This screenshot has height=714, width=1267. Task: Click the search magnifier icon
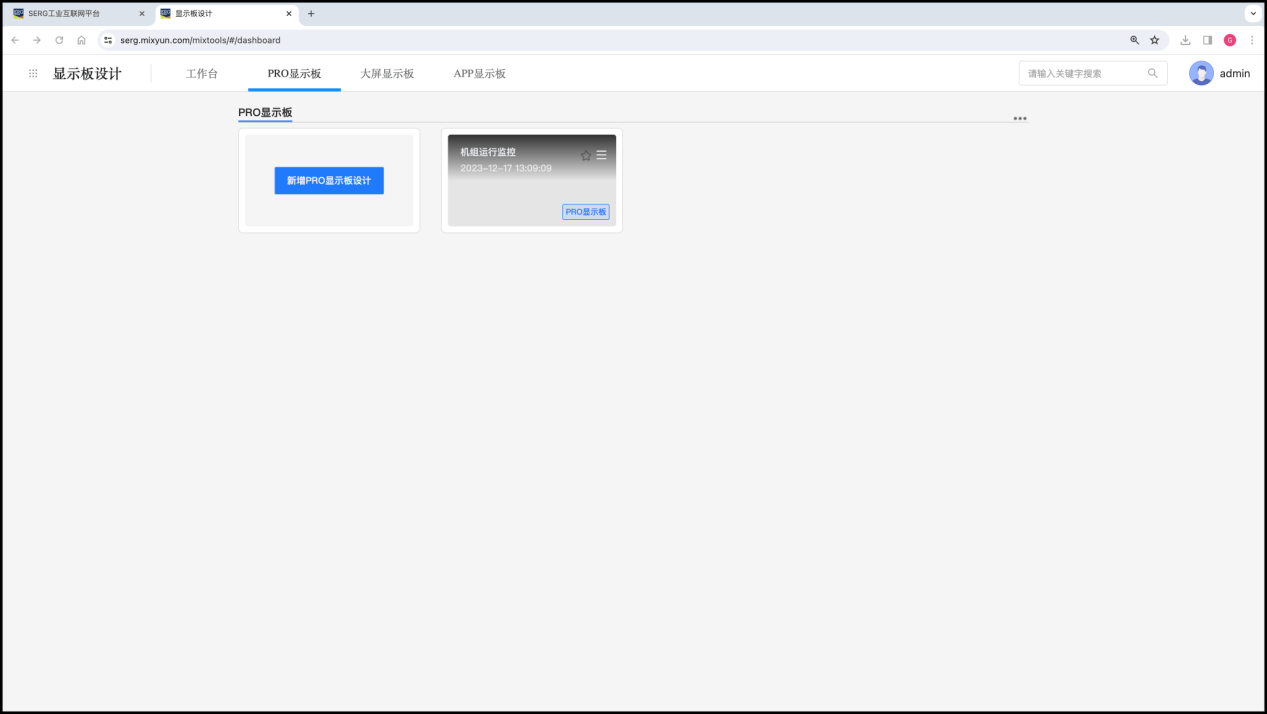click(x=1152, y=73)
